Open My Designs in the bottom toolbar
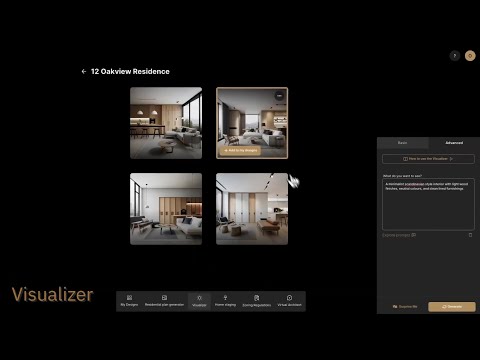Image resolution: width=480 pixels, height=360 pixels. (x=129, y=301)
